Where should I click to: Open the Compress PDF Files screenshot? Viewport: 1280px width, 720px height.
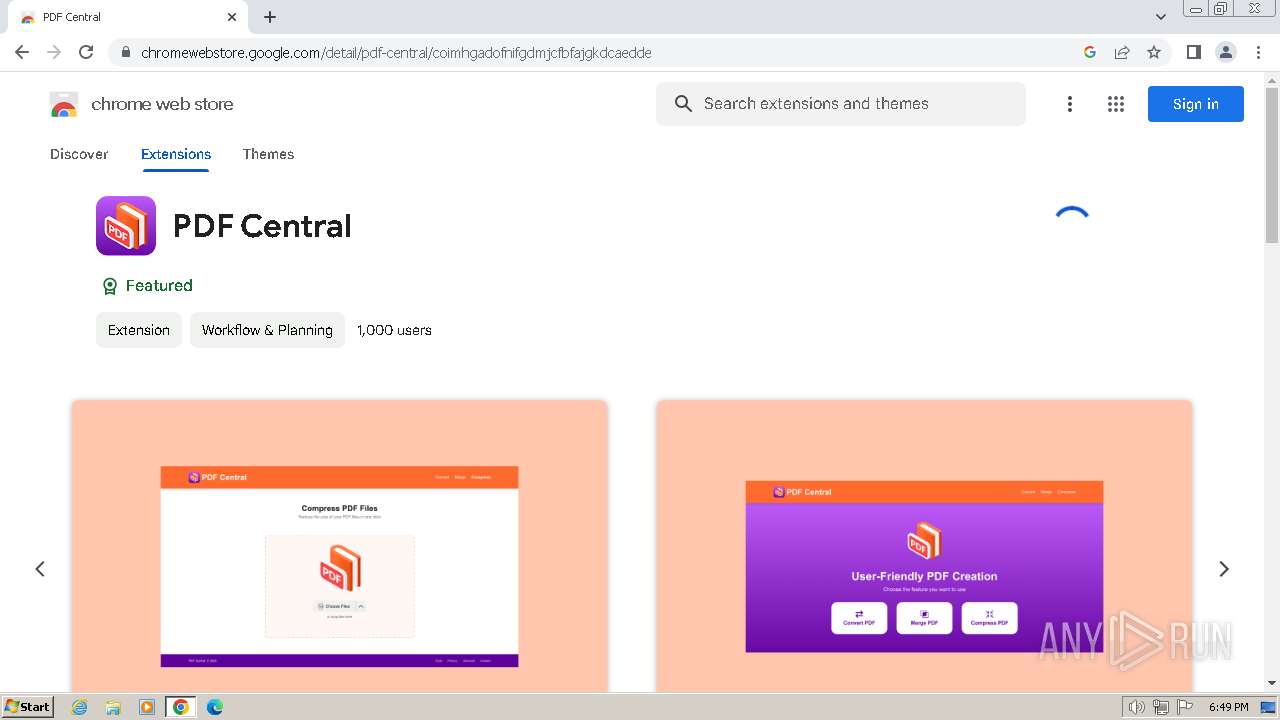coord(339,546)
